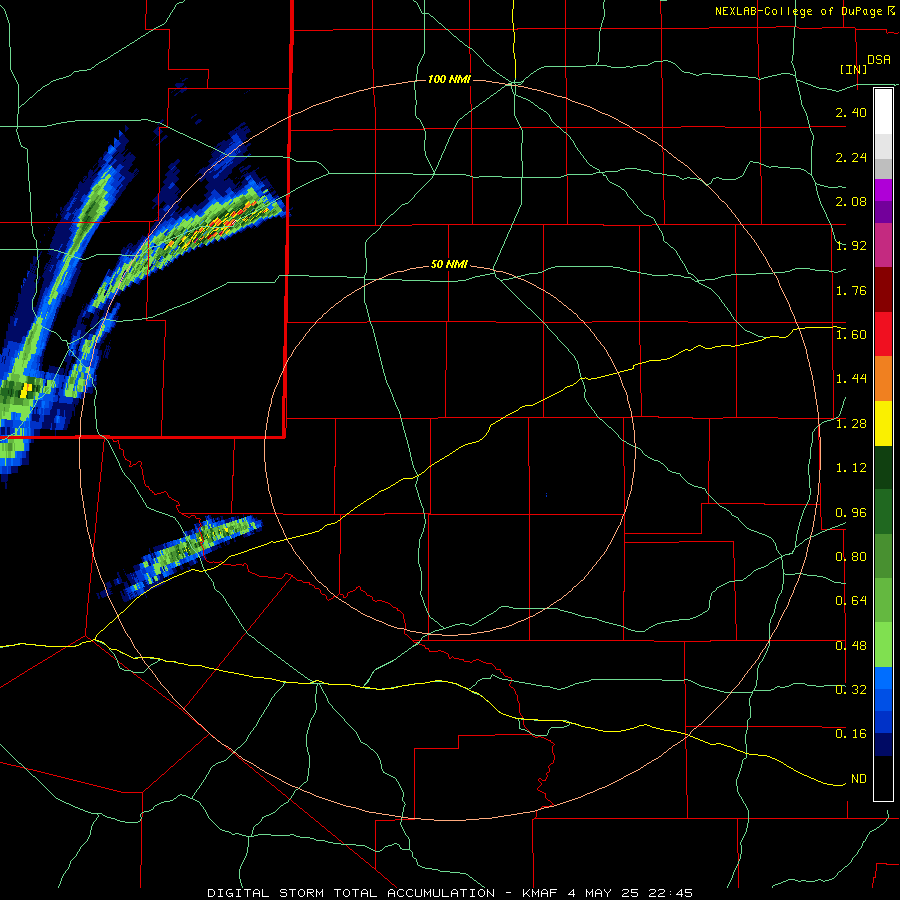
Task: Click the 2.40 legend value
Action: 851,112
